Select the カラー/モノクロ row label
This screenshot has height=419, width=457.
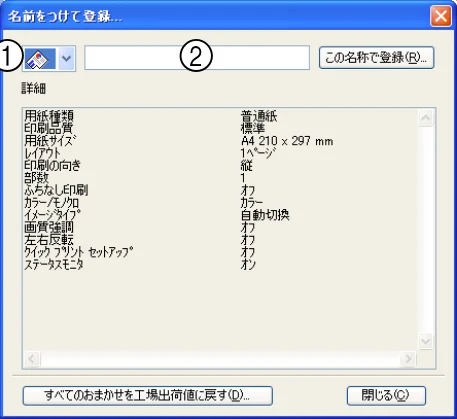(52, 203)
